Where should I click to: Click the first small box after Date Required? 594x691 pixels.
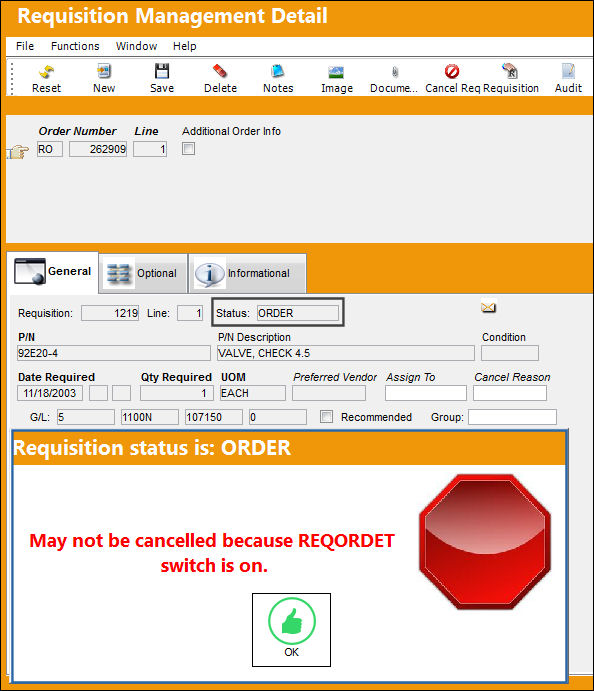[x=98, y=393]
